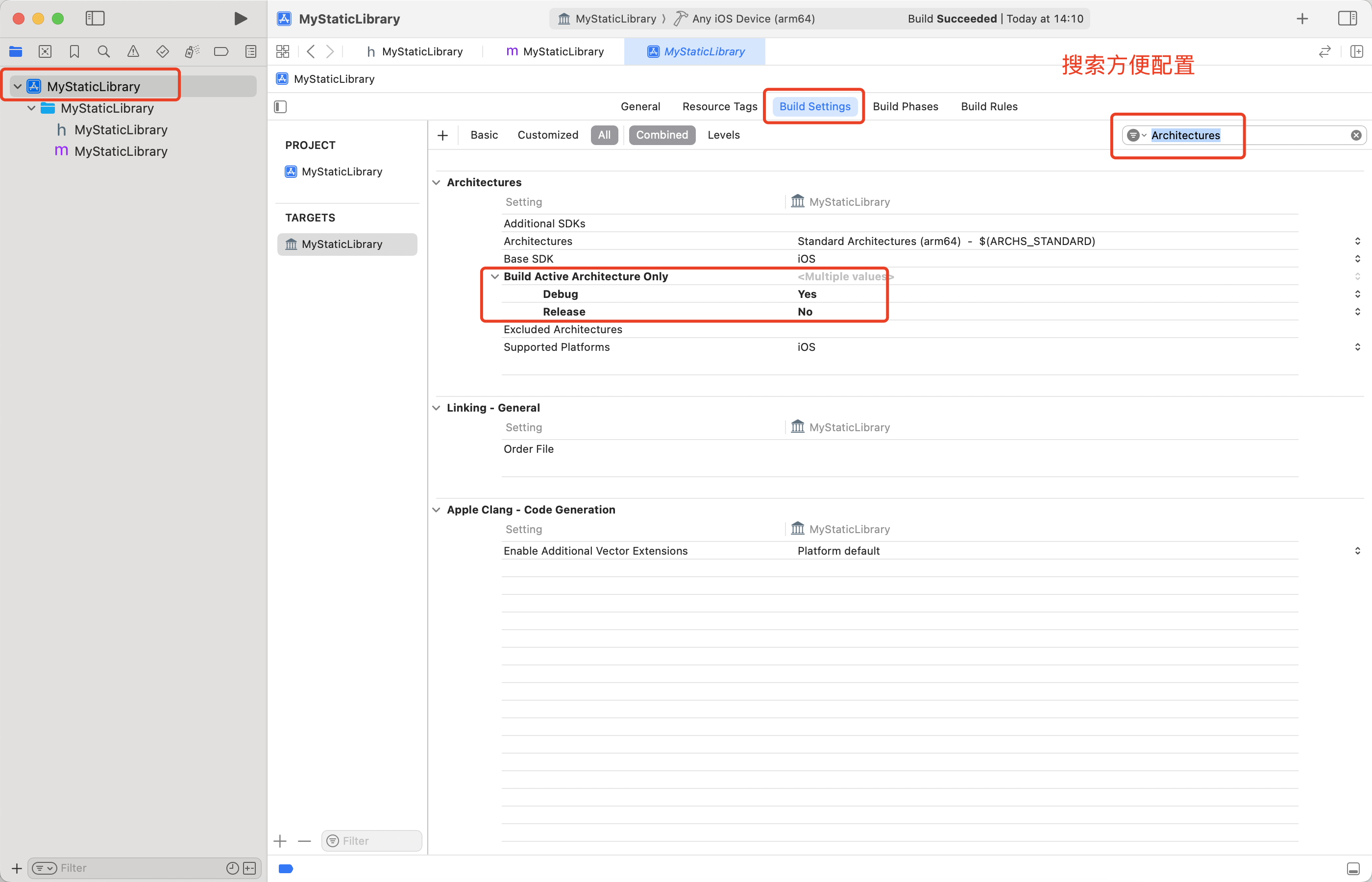Hide the project and targets list
The height and width of the screenshot is (882, 1372).
[280, 106]
